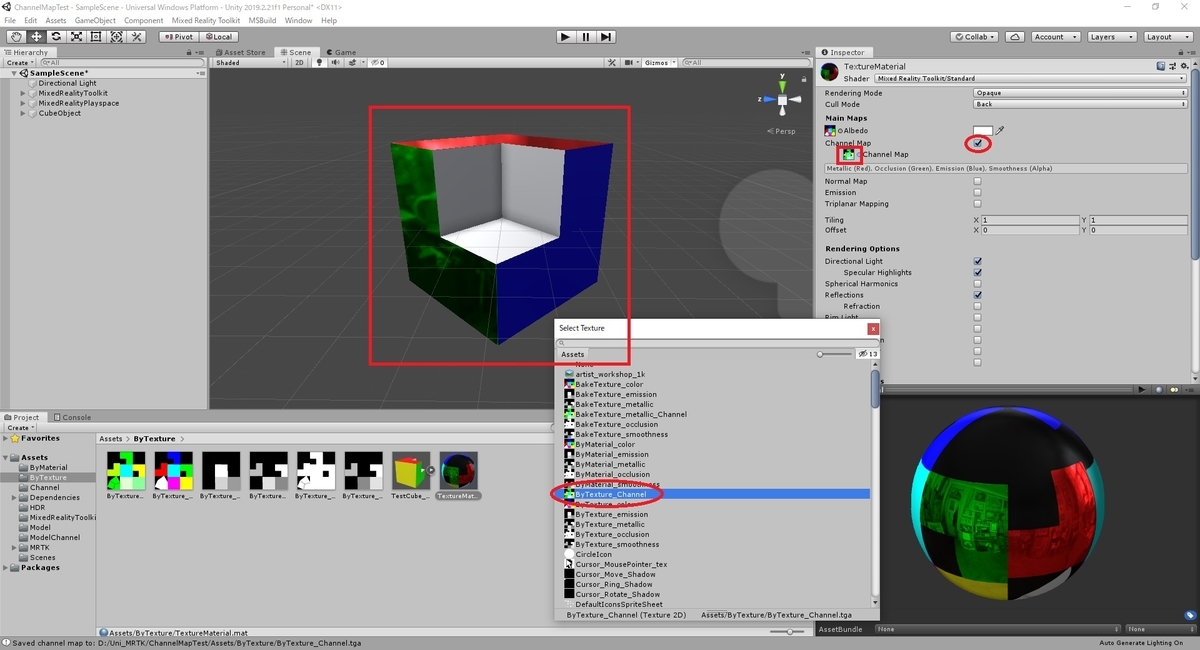The image size is (1200, 650).
Task: Click the Pause button
Action: pos(586,37)
